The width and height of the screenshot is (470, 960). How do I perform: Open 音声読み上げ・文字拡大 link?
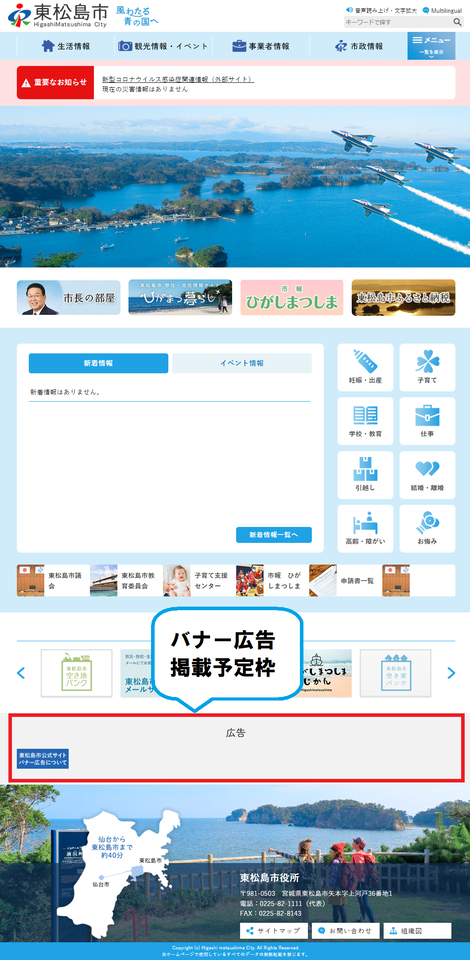381,10
